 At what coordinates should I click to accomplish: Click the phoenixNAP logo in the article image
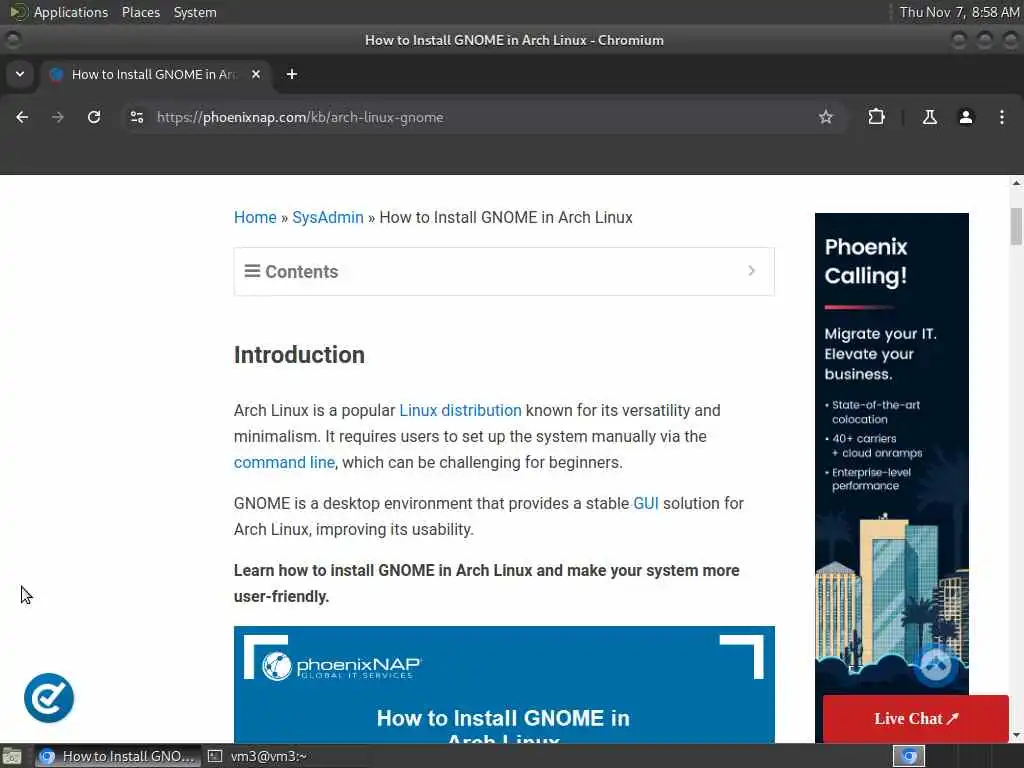[342, 666]
